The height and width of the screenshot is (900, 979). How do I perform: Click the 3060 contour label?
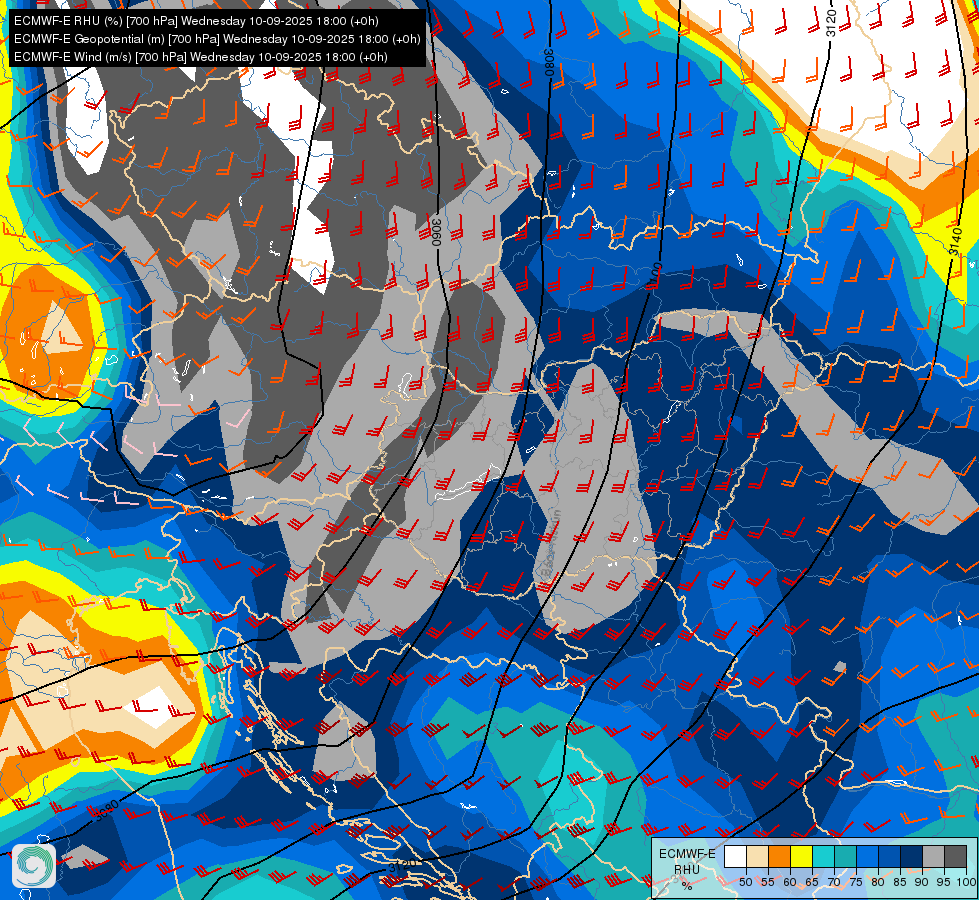point(436,232)
